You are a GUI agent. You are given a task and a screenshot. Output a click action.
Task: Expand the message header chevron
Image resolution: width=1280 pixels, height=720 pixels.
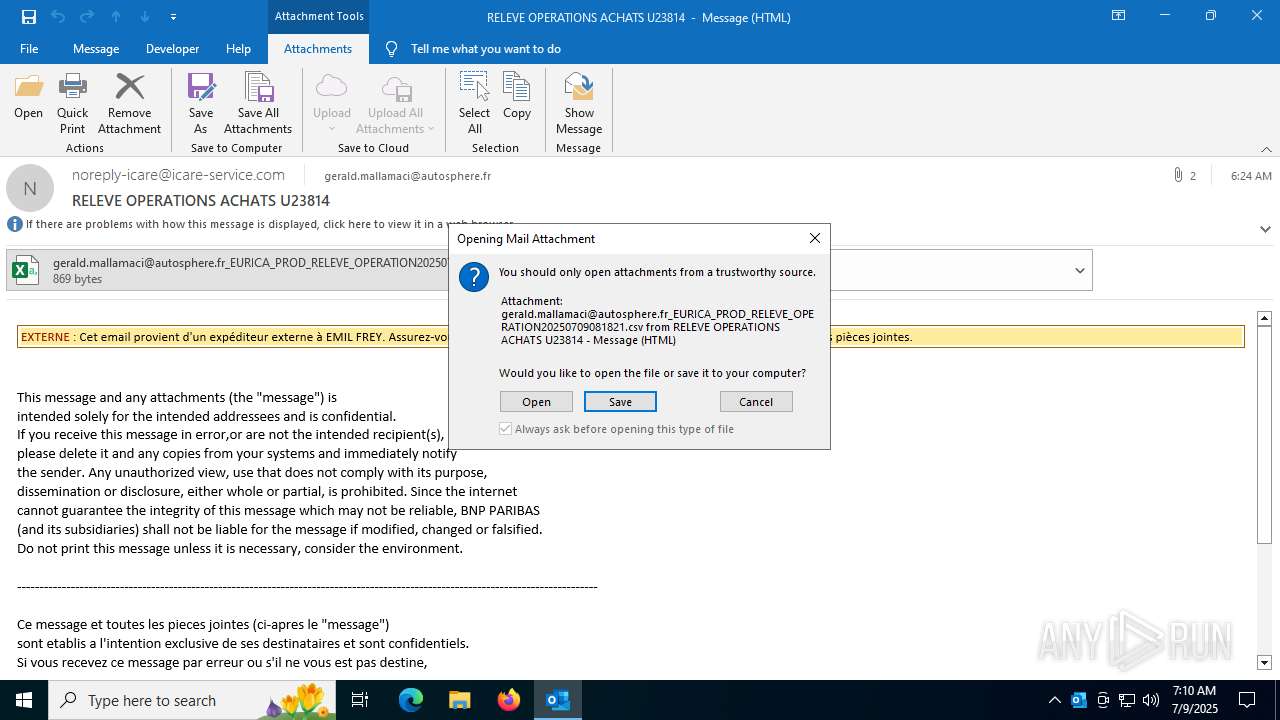(1265, 229)
